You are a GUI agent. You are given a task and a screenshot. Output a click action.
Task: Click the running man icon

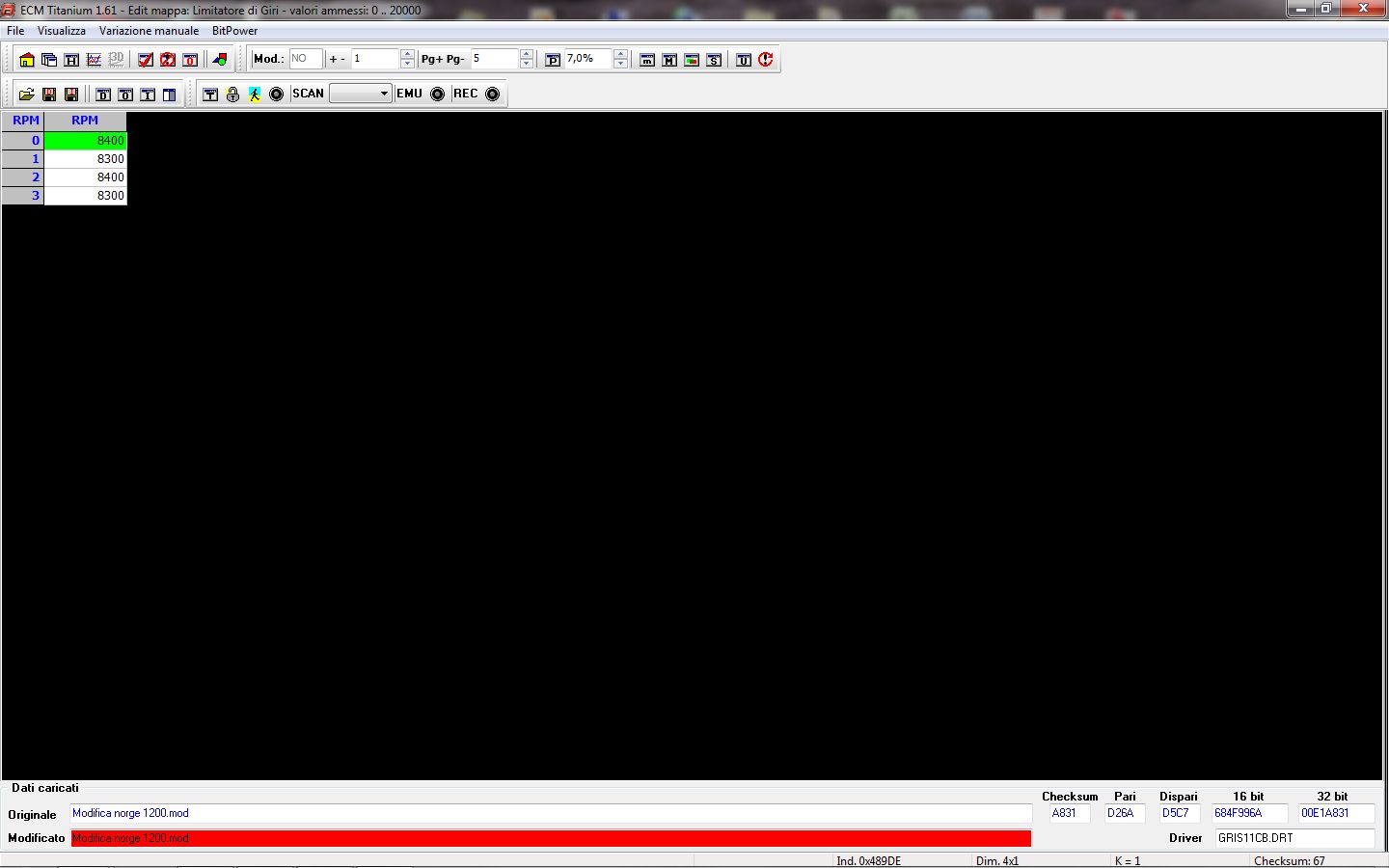tap(255, 95)
